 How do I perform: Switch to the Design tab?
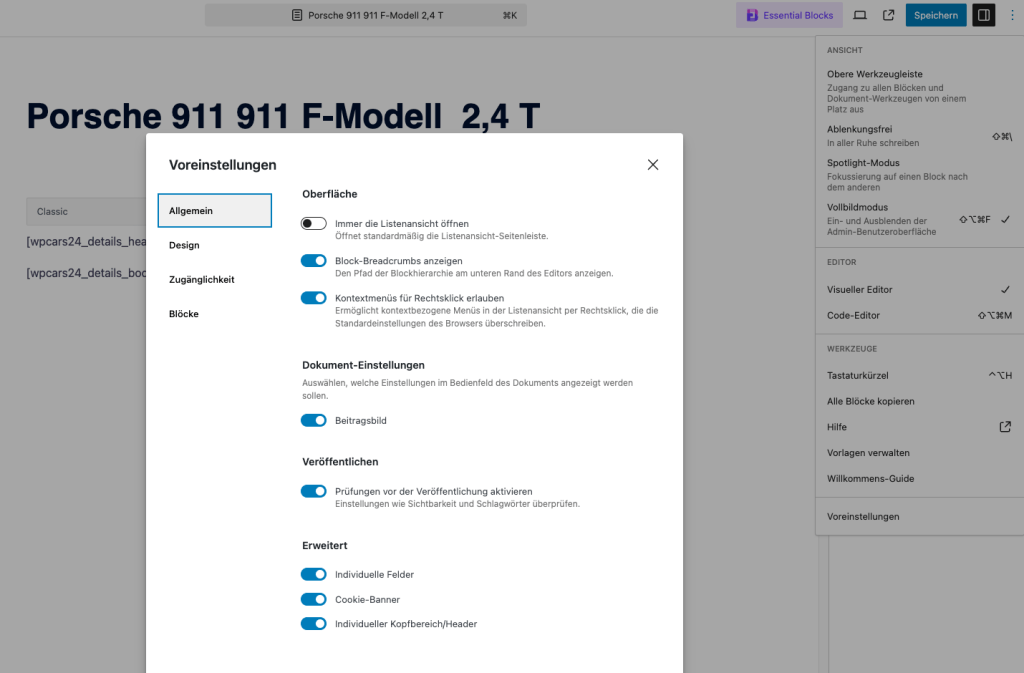click(184, 245)
